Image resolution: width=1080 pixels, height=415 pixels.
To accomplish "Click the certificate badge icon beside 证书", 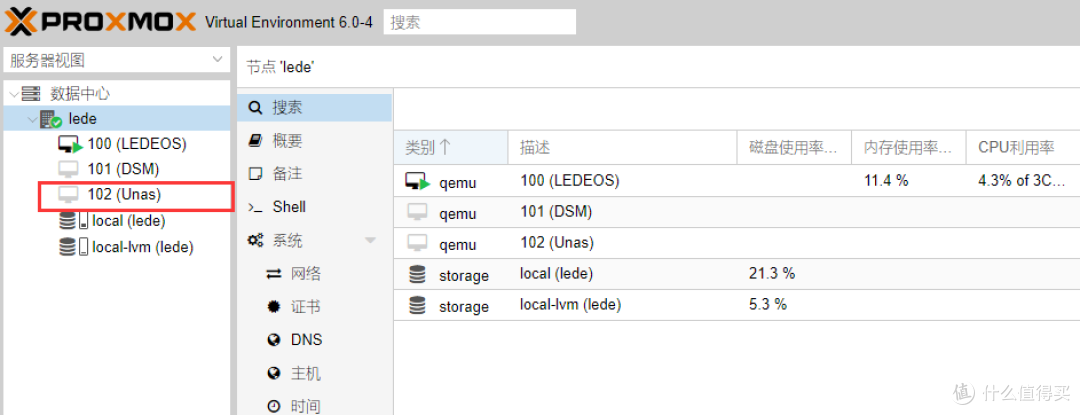I will [274, 307].
